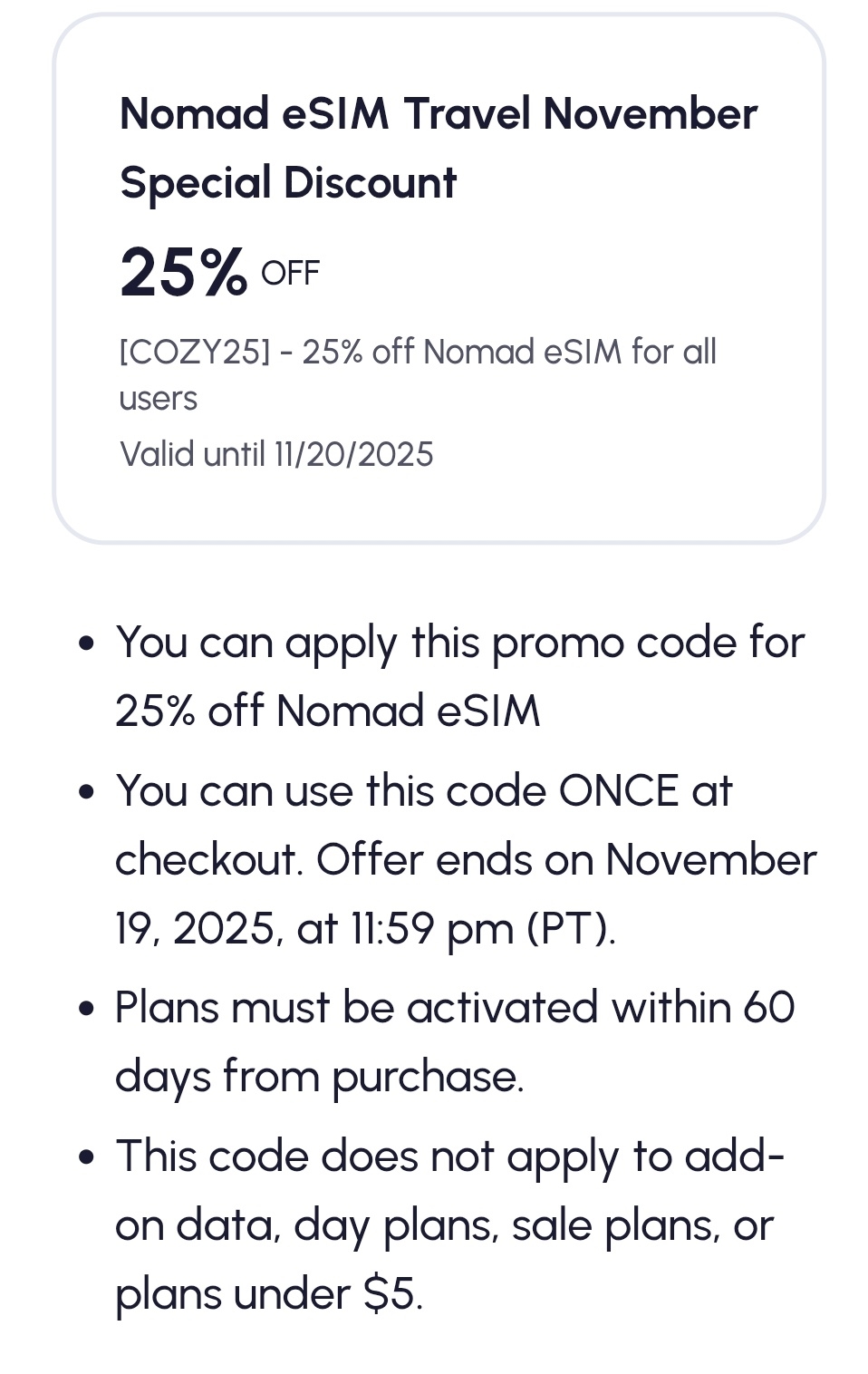
Task: Click "days from purchase." text
Action: pyautogui.click(x=319, y=1077)
